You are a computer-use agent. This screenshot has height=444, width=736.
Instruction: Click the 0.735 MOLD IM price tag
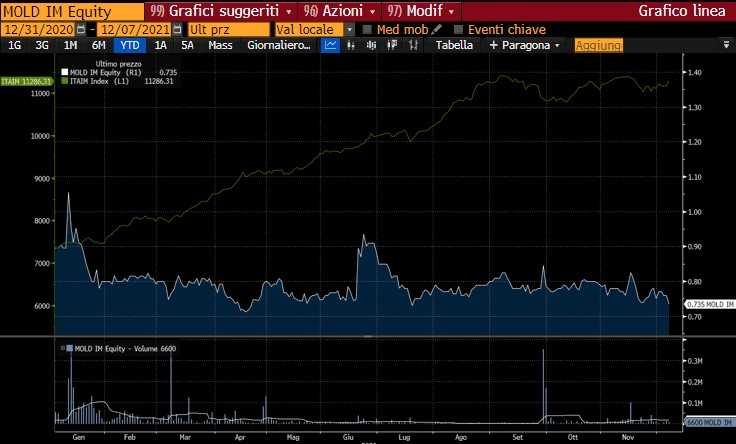pyautogui.click(x=710, y=305)
